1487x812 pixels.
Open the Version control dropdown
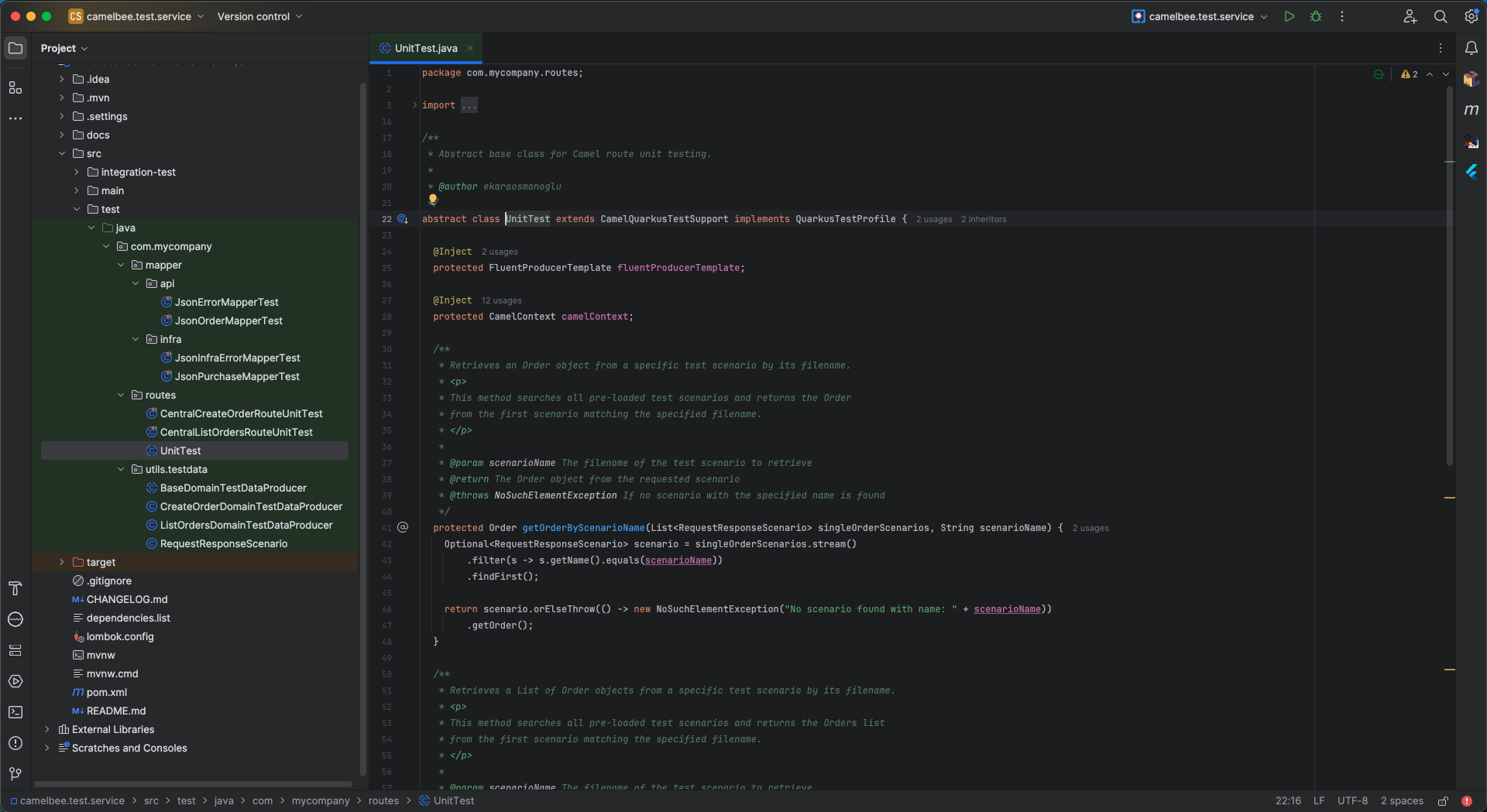coord(259,16)
